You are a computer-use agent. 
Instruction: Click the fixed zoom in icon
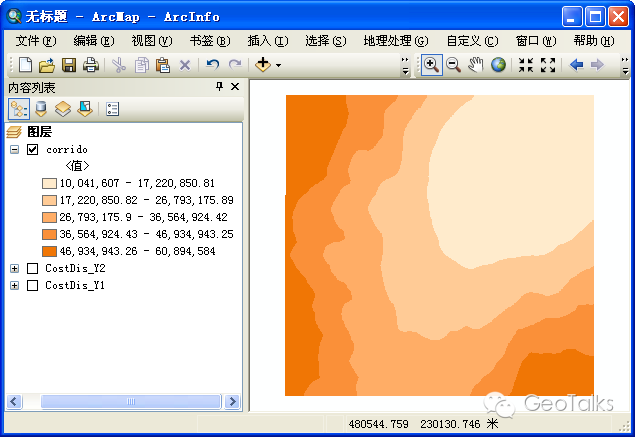(x=526, y=65)
